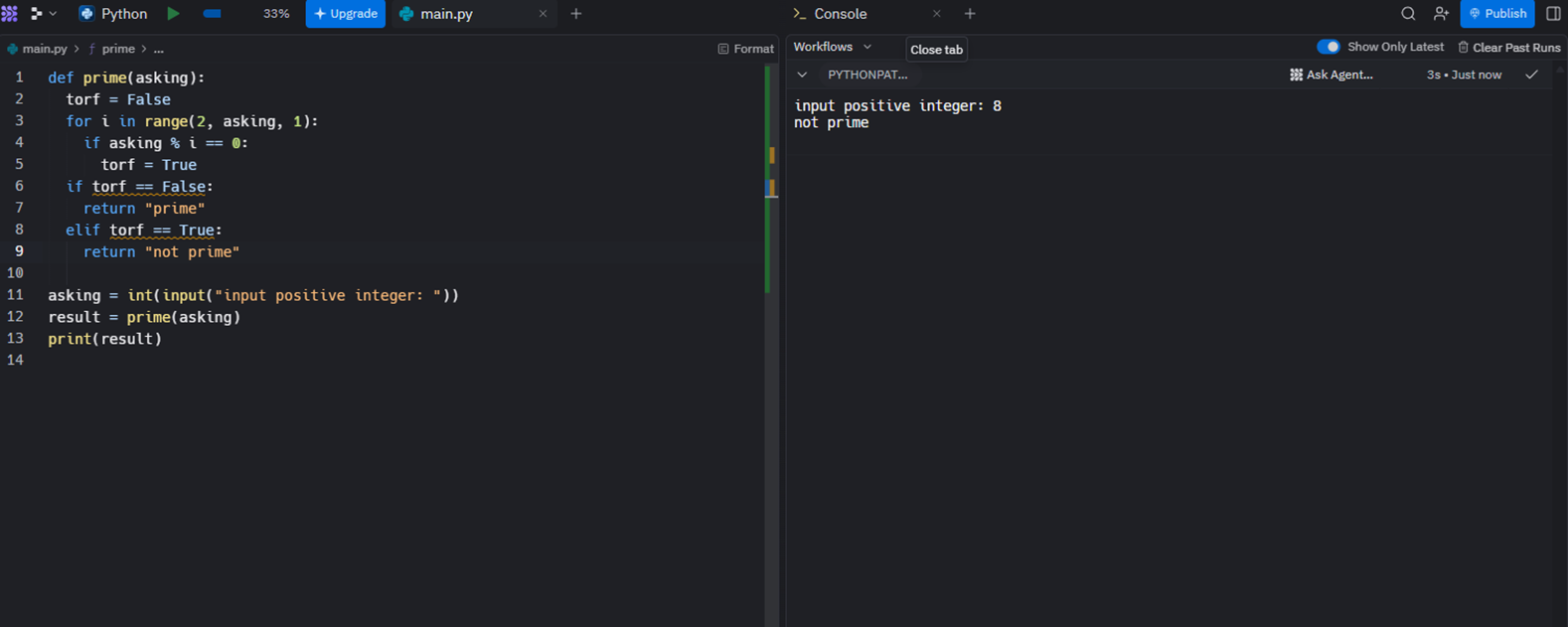Select the Console tab

[840, 14]
